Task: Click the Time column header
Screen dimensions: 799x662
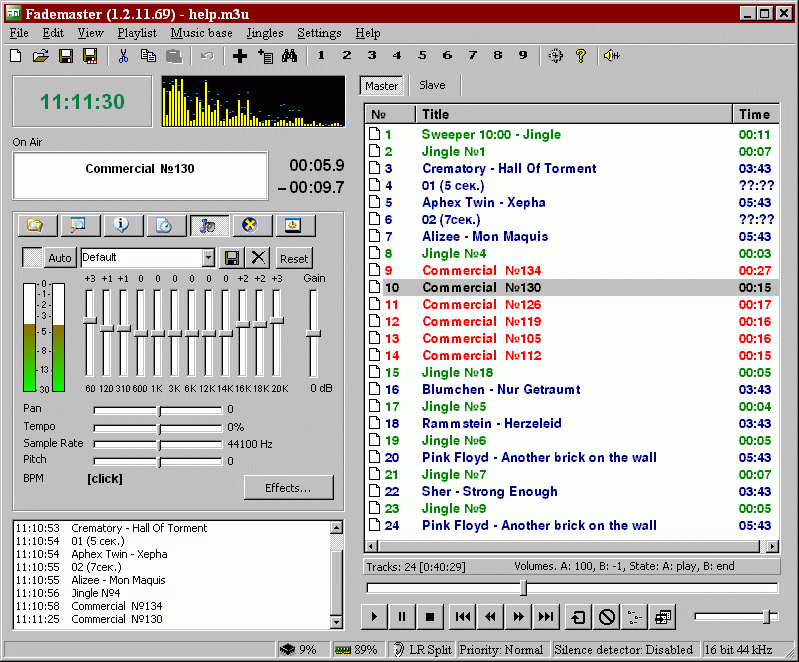Action: click(x=756, y=114)
